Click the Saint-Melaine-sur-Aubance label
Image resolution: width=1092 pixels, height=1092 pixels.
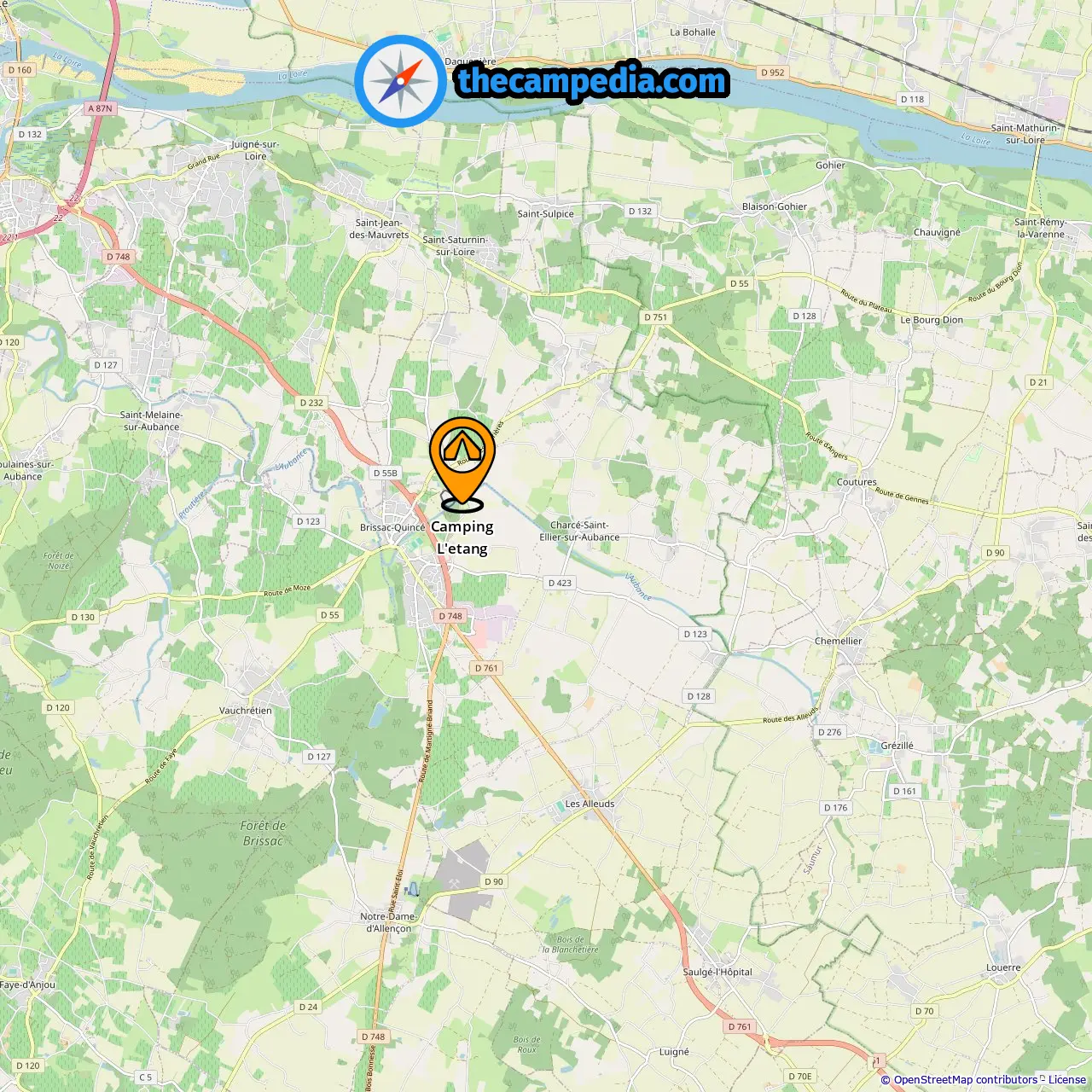coord(151,421)
